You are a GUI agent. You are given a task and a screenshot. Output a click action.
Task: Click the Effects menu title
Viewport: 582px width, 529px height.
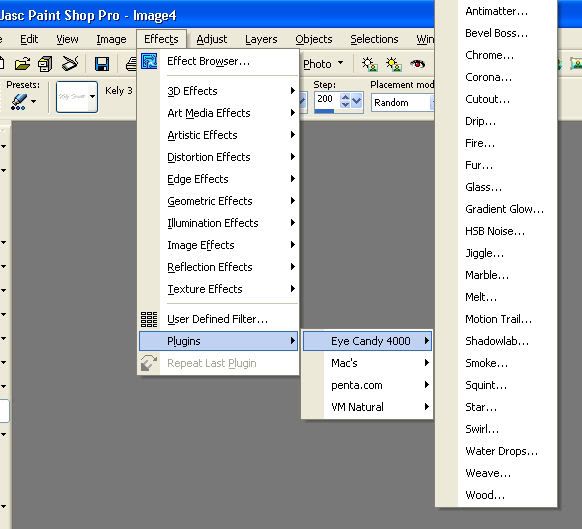pos(161,39)
